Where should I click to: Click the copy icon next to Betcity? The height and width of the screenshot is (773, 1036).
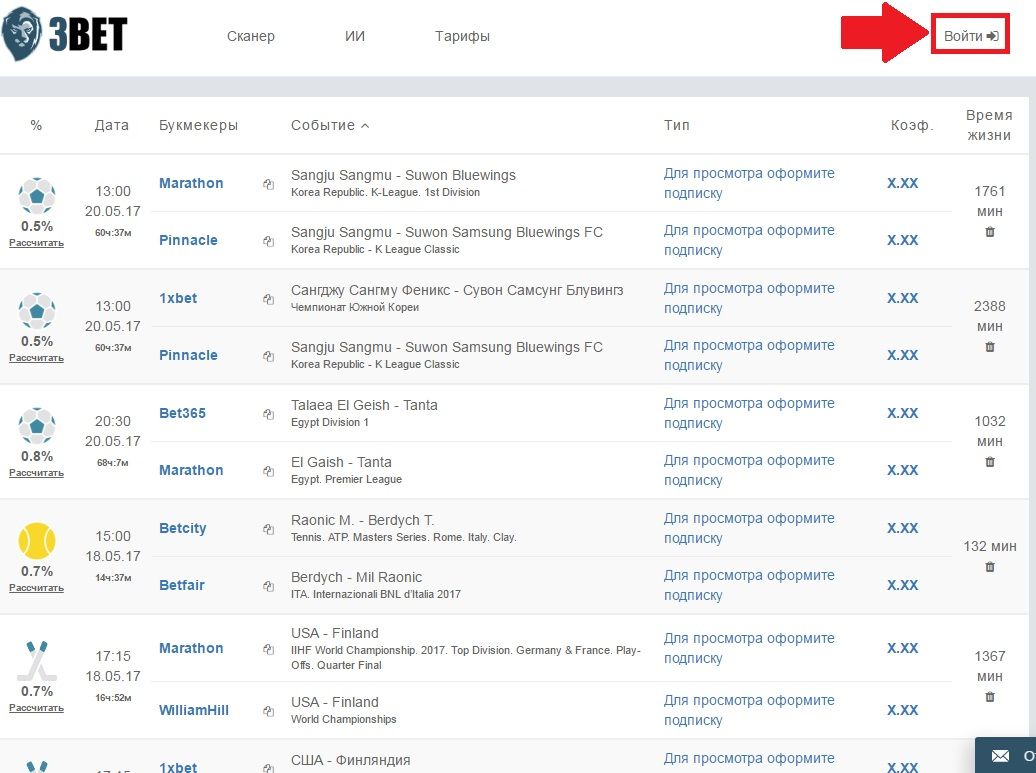268,529
